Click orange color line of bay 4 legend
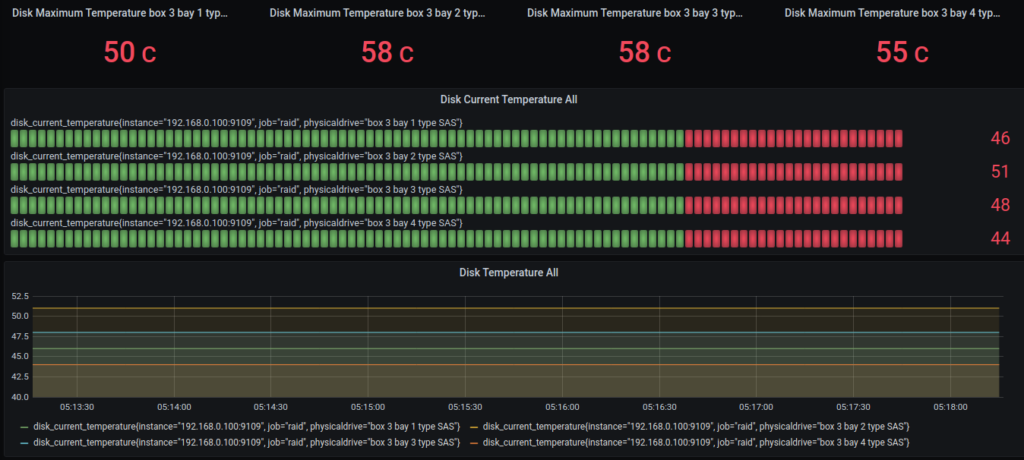 (474, 442)
